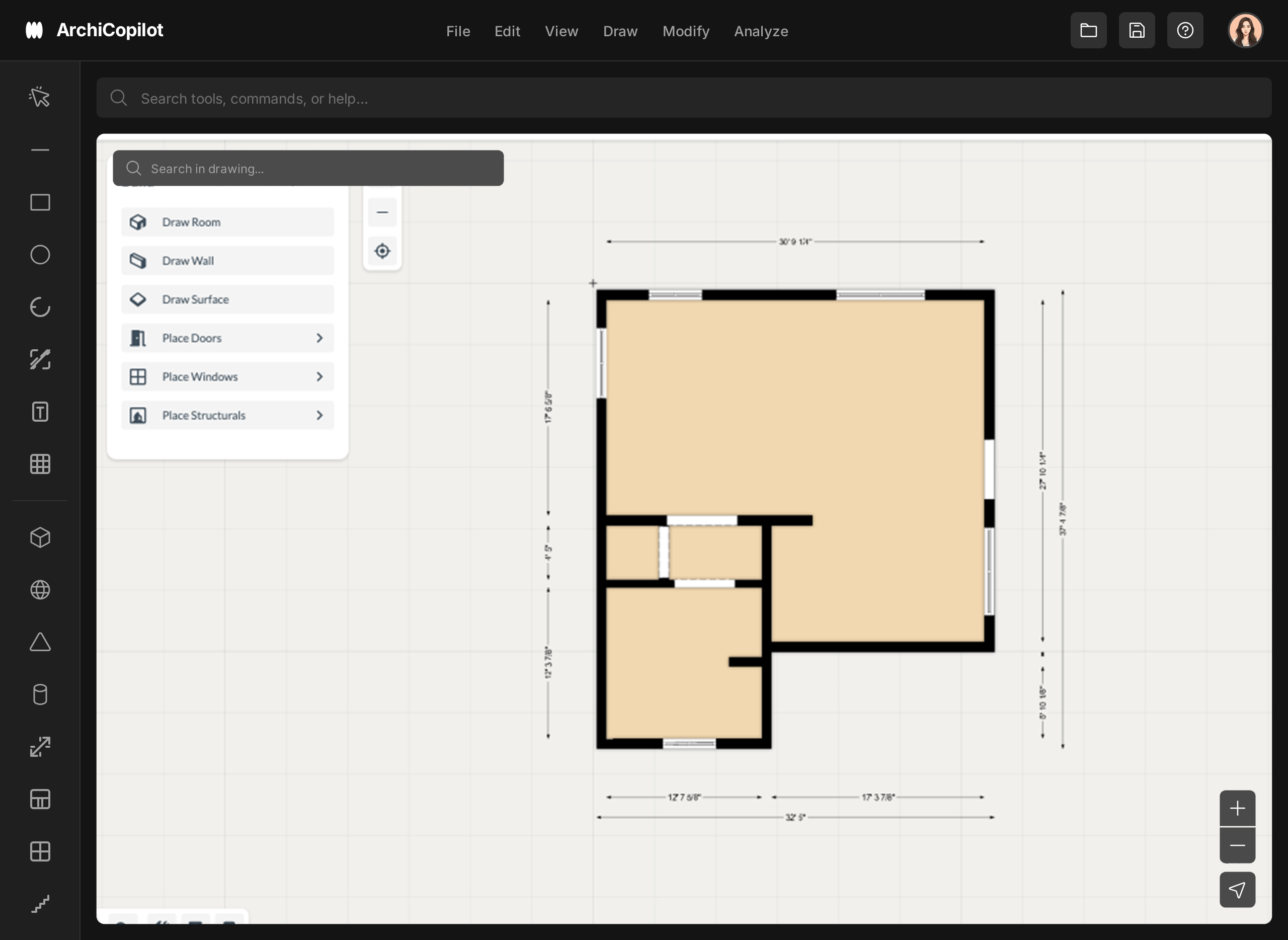Image resolution: width=1288 pixels, height=940 pixels.
Task: Click the Place Windows pane icon
Action: (x=138, y=377)
